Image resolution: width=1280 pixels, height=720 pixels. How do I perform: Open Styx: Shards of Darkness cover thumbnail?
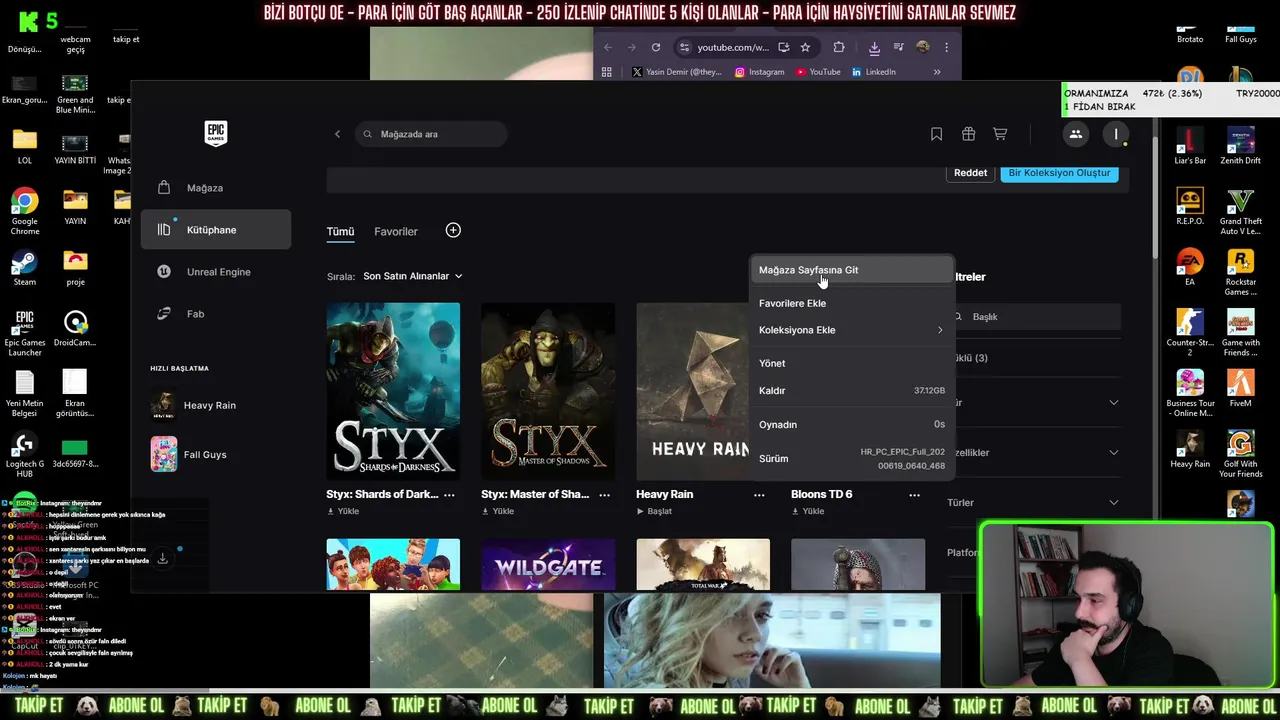click(x=393, y=391)
